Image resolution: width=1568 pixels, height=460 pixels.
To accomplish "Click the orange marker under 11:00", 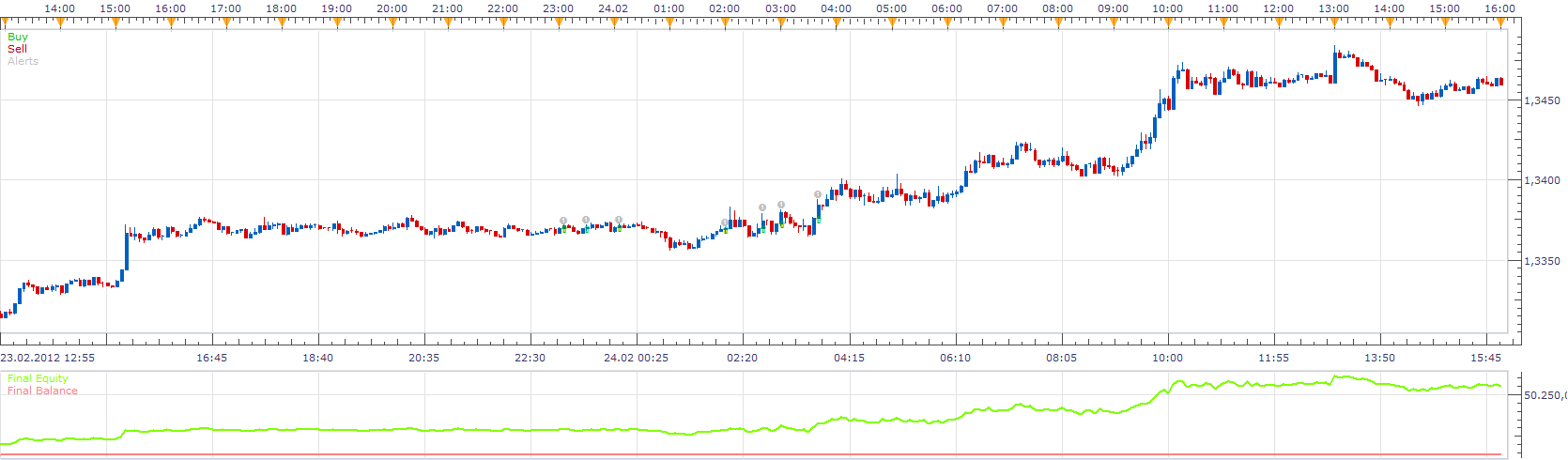I will click(x=1224, y=23).
